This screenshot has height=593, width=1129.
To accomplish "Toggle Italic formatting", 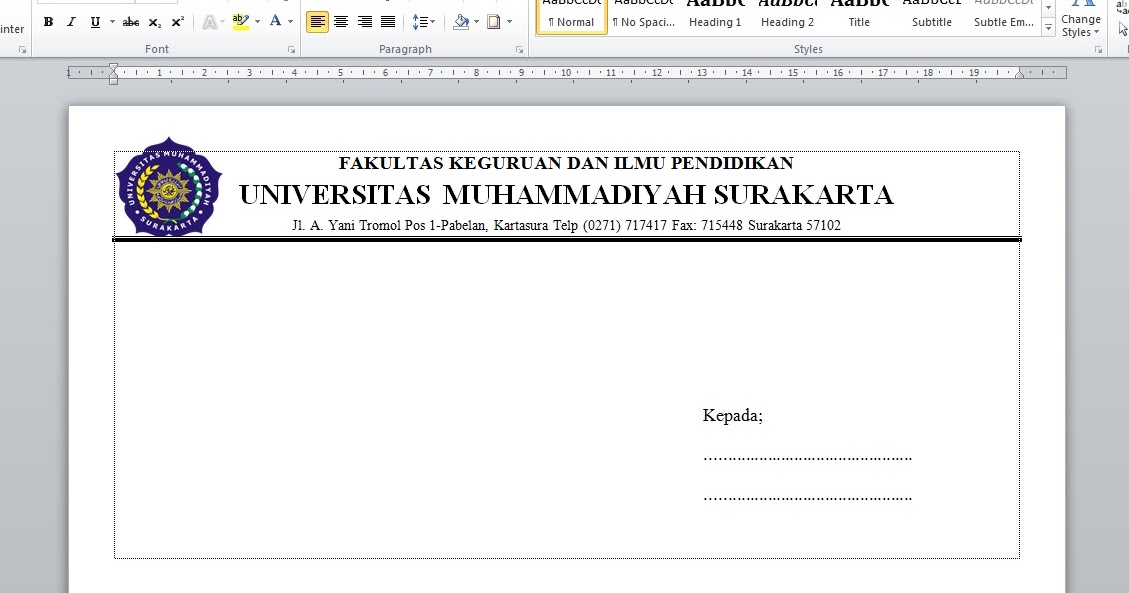I will tap(71, 22).
